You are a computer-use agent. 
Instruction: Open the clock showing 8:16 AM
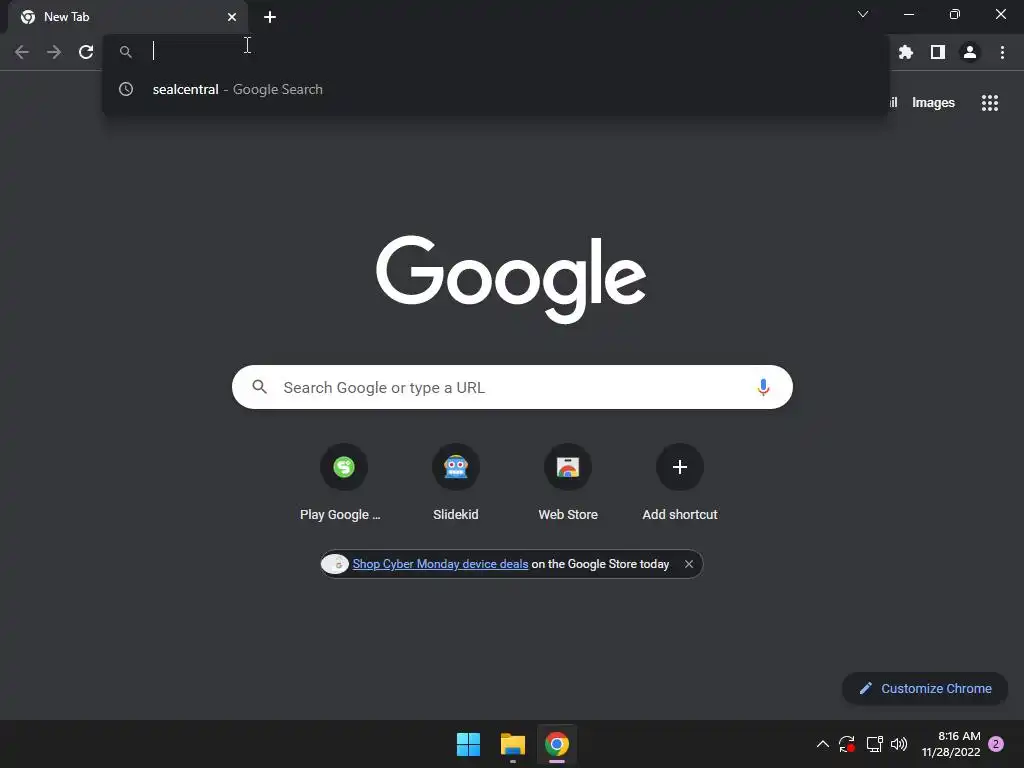tap(951, 744)
